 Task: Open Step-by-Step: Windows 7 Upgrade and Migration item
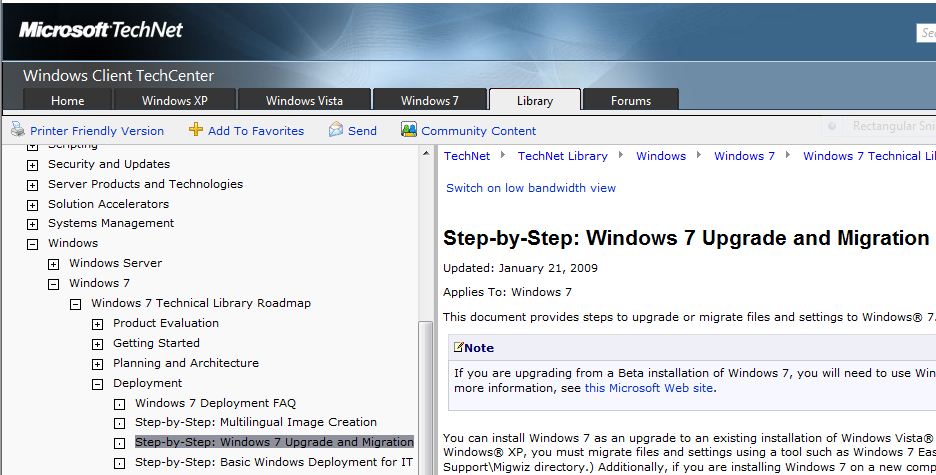(x=274, y=442)
